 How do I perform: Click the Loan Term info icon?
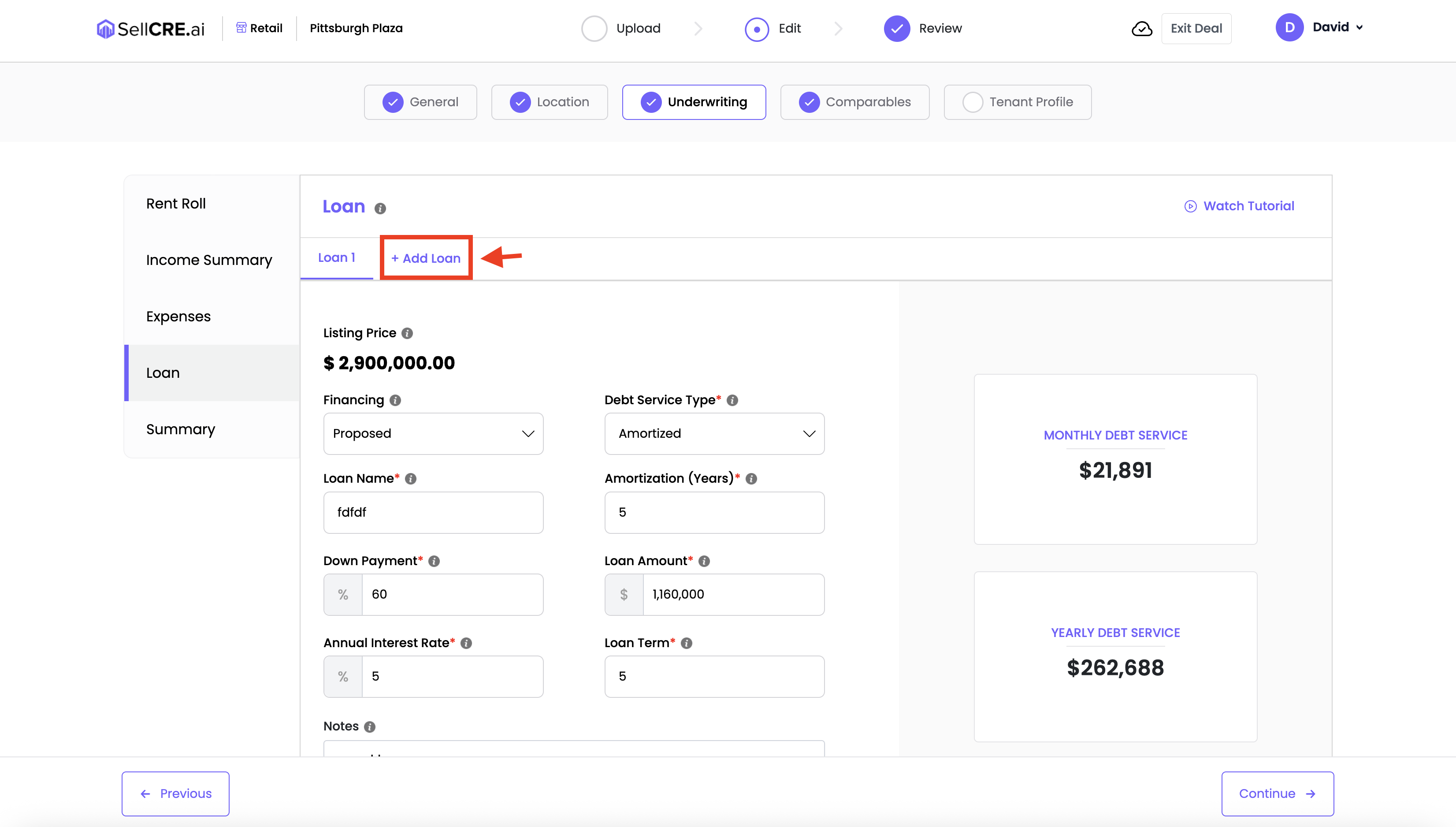click(x=686, y=643)
